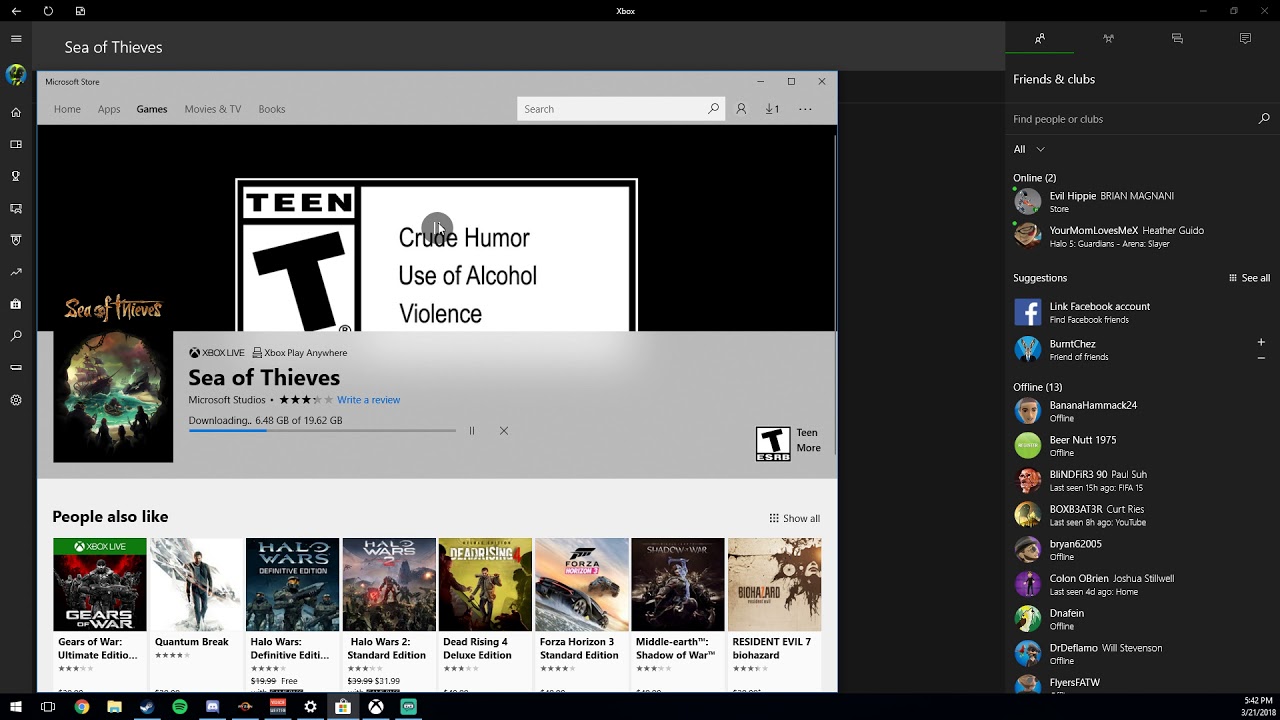1280x720 pixels.
Task: Switch to Parties tab icon
Action: click(1108, 38)
